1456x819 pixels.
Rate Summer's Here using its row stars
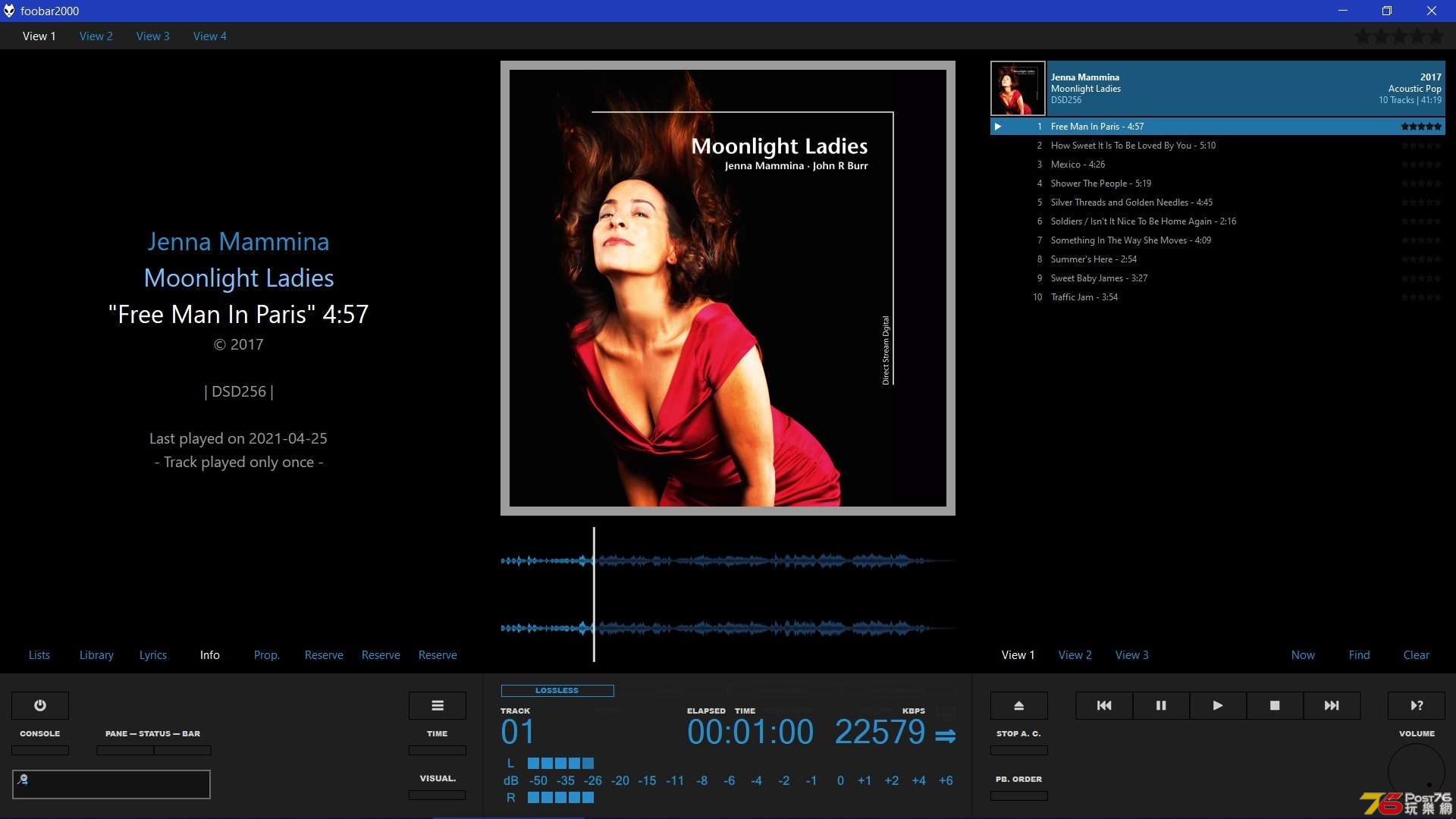pos(1421,259)
